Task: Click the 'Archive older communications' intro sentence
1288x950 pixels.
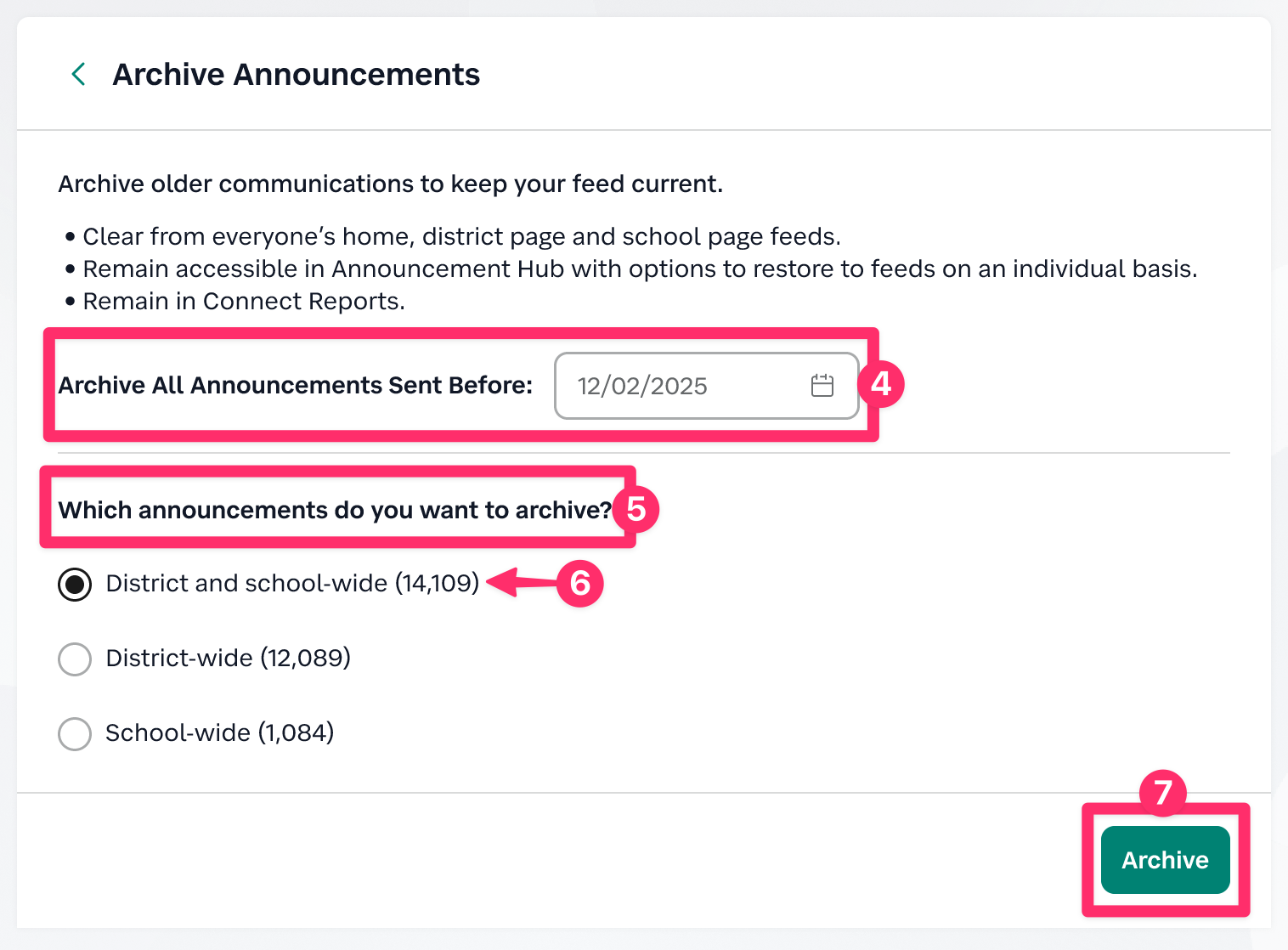Action: click(390, 184)
